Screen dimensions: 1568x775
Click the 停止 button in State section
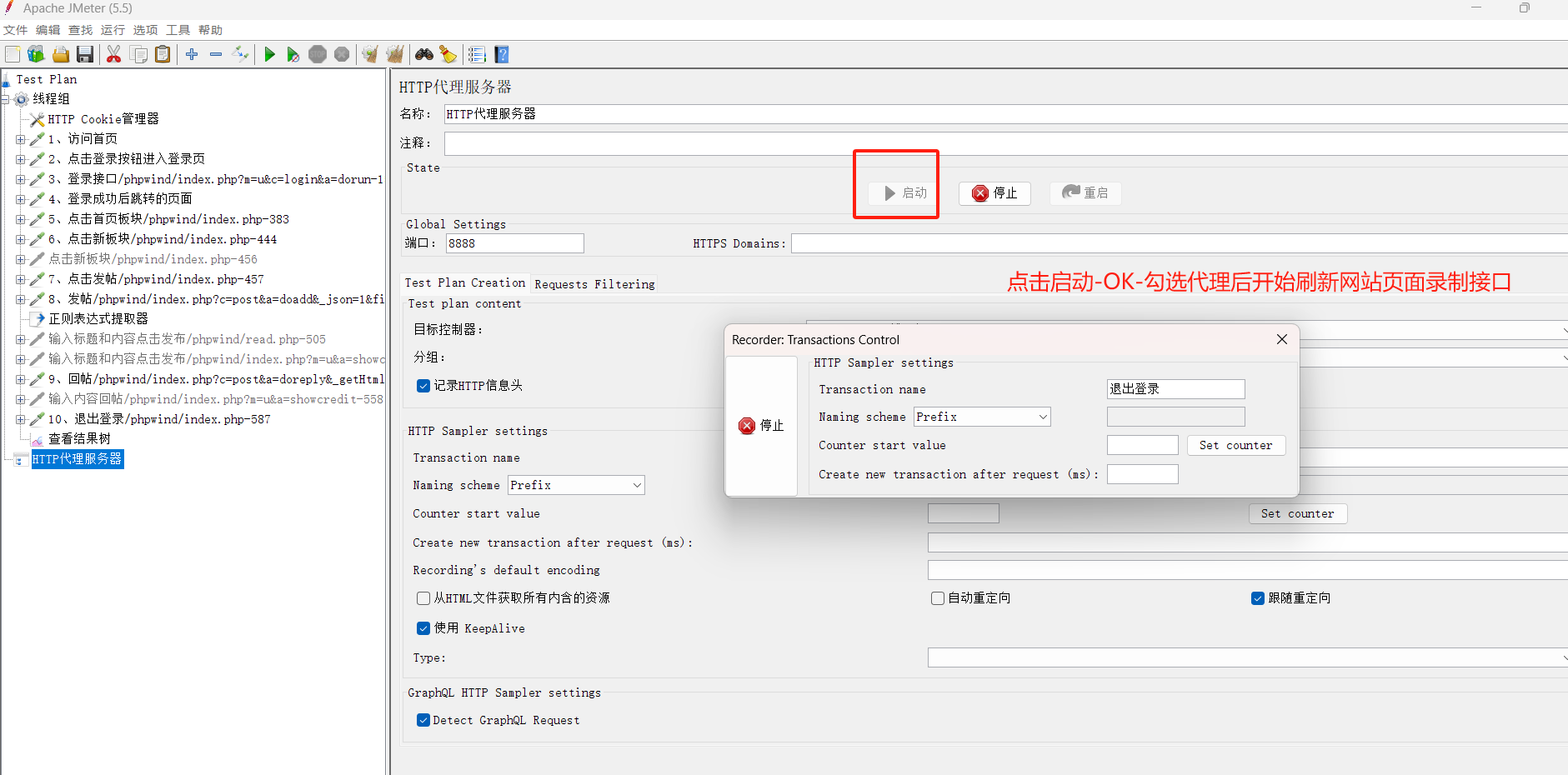[x=994, y=193]
